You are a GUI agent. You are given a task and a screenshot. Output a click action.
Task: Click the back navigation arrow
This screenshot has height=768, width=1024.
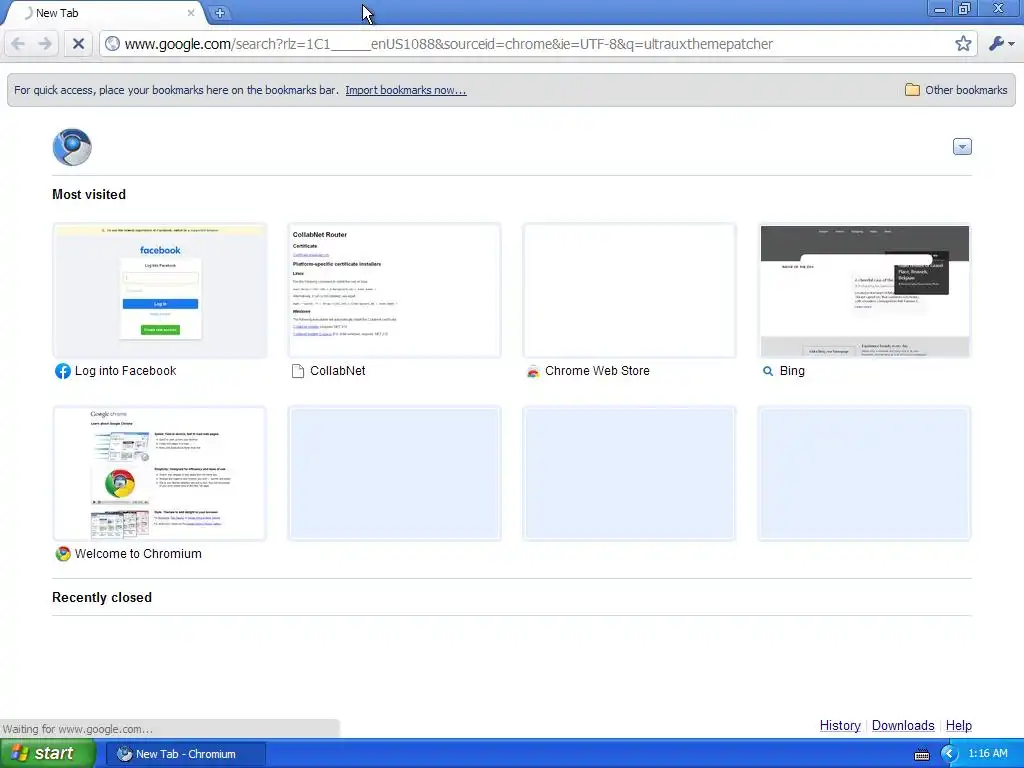[x=18, y=44]
